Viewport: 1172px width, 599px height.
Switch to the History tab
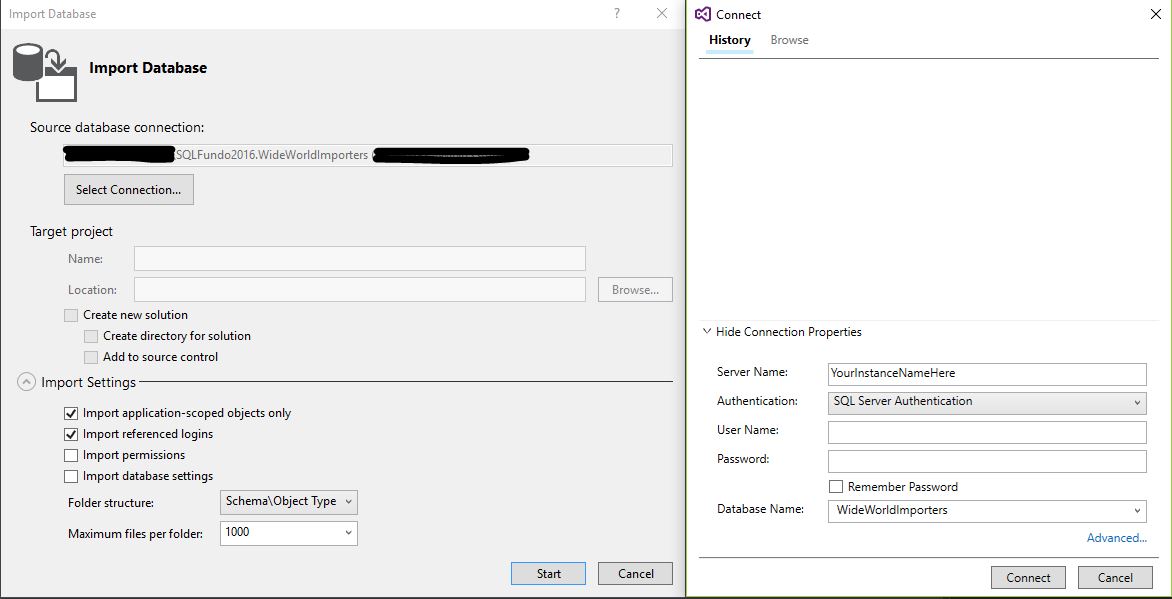pos(730,40)
